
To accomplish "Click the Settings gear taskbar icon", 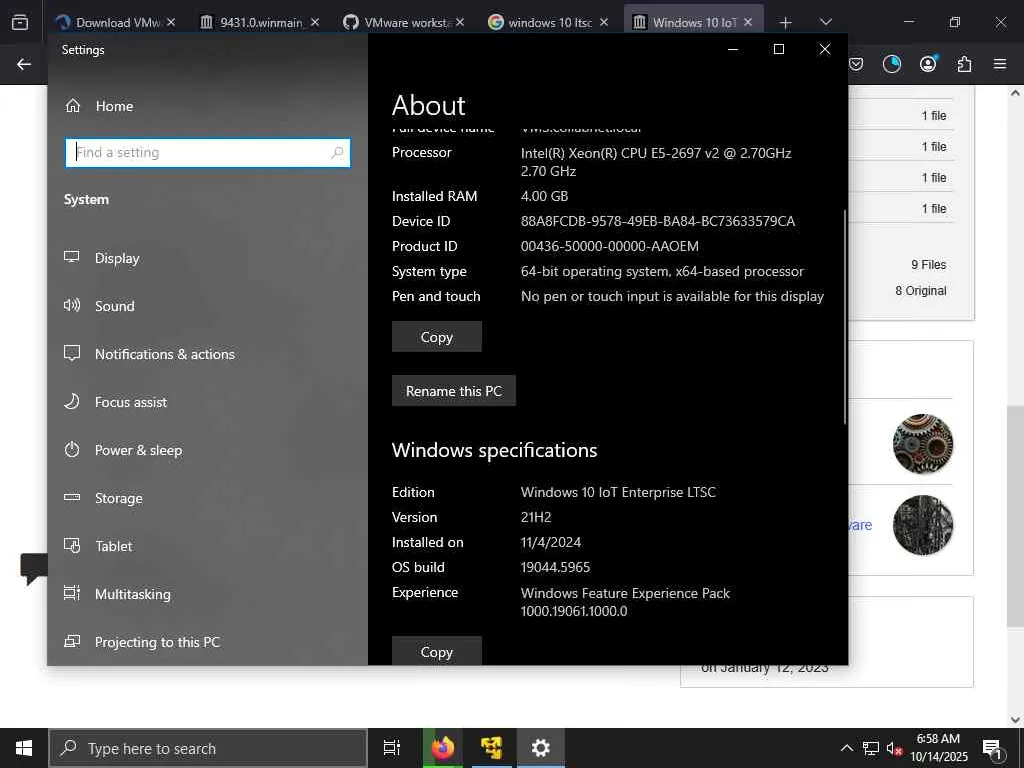I will pos(541,748).
